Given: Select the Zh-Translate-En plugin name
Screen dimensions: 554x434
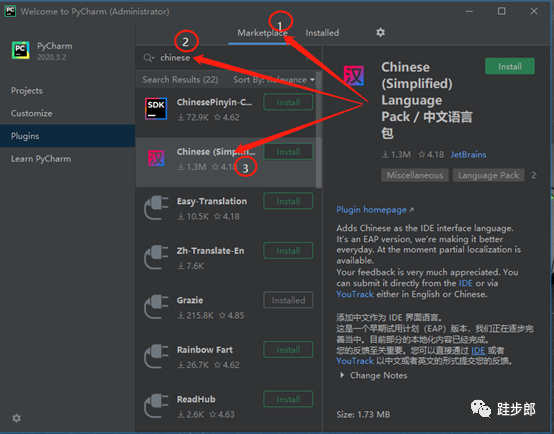Looking at the screenshot, I should pos(211,251).
